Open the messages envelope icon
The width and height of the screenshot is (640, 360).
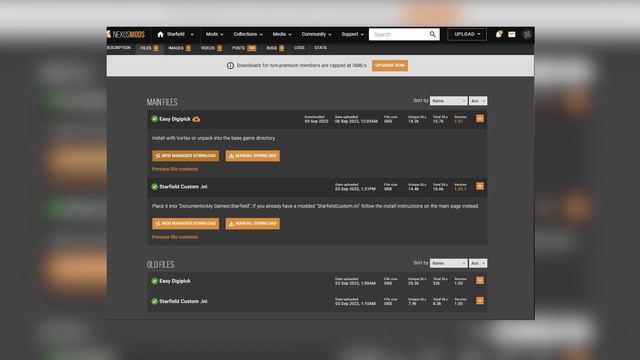[x=512, y=34]
